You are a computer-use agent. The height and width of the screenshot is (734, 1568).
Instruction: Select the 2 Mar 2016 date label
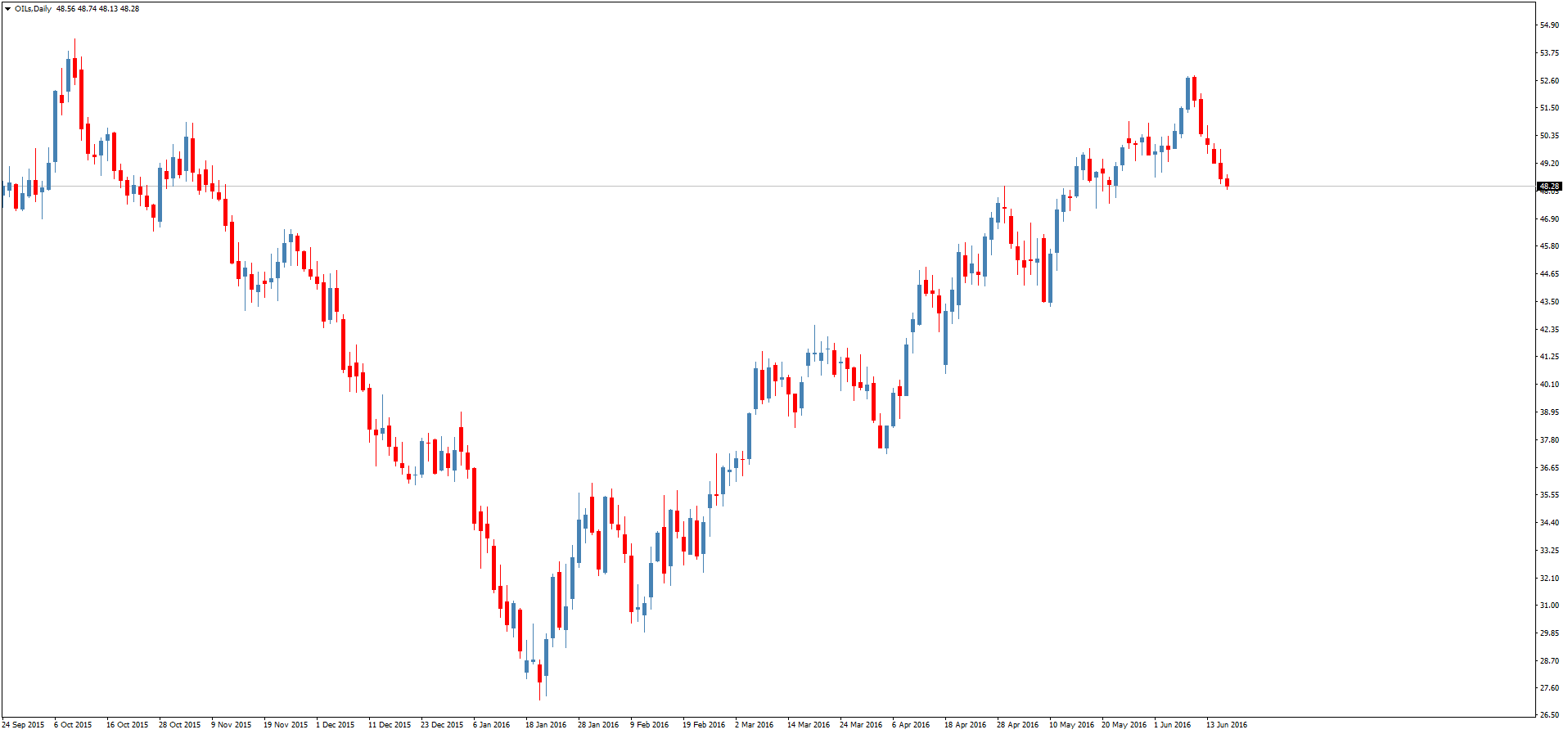click(755, 725)
